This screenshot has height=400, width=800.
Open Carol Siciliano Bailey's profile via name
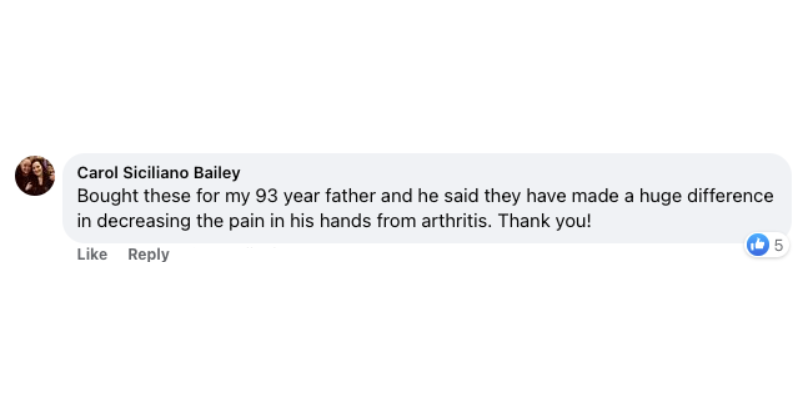pyautogui.click(x=159, y=173)
